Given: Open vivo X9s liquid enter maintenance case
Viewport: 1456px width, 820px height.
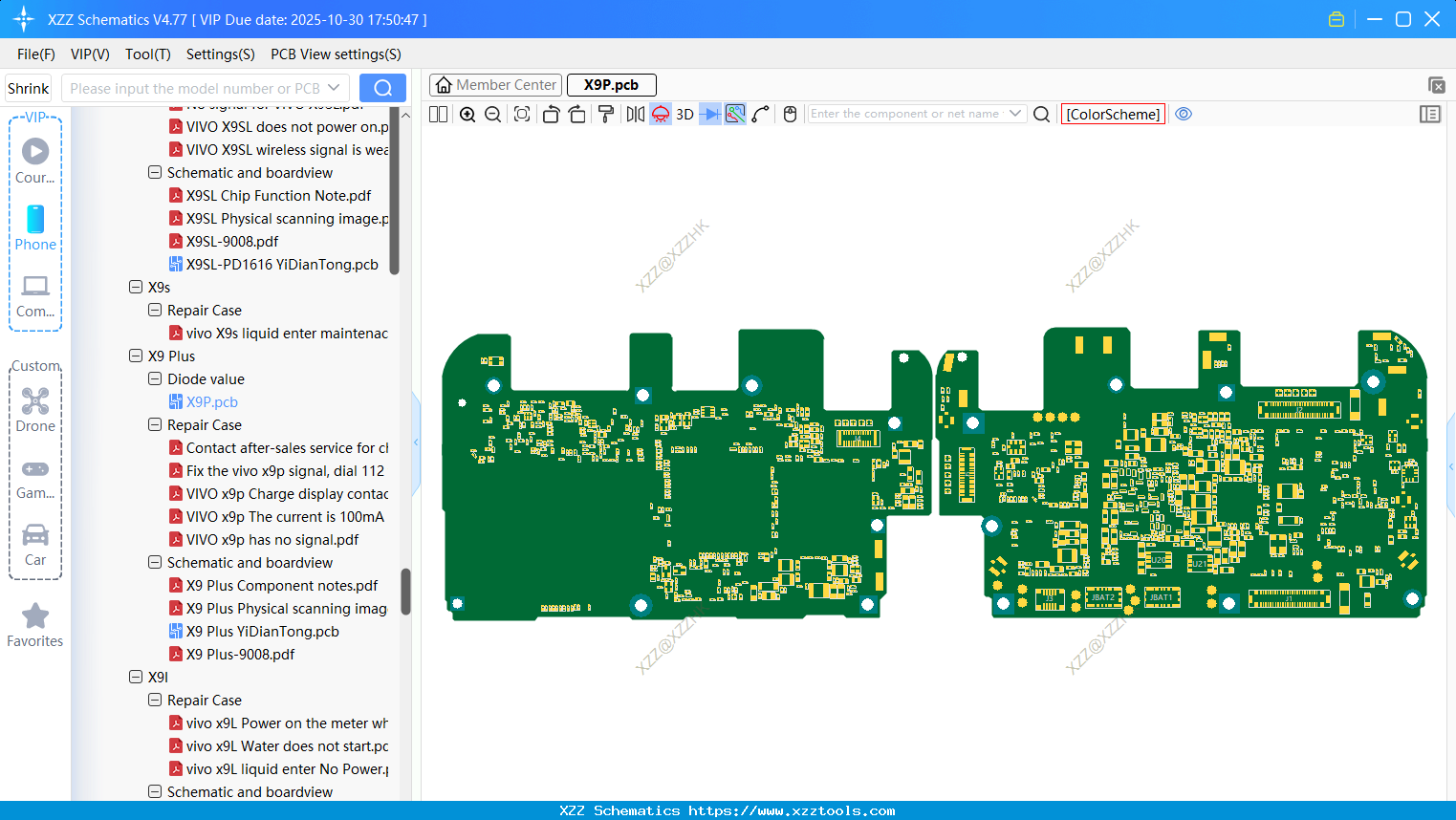Looking at the screenshot, I should pos(278,334).
